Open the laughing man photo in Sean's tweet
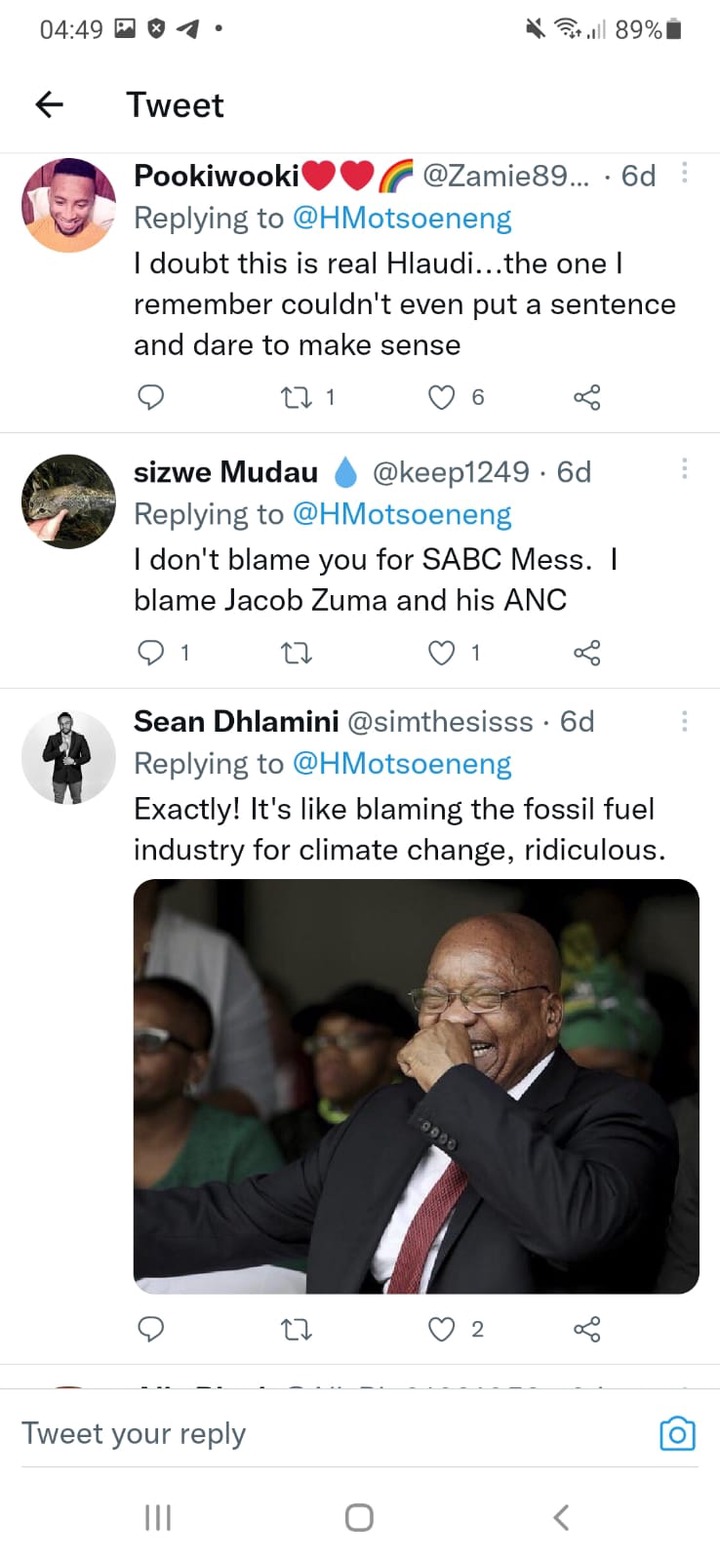Viewport: 720px width, 1560px height. [x=416, y=1086]
